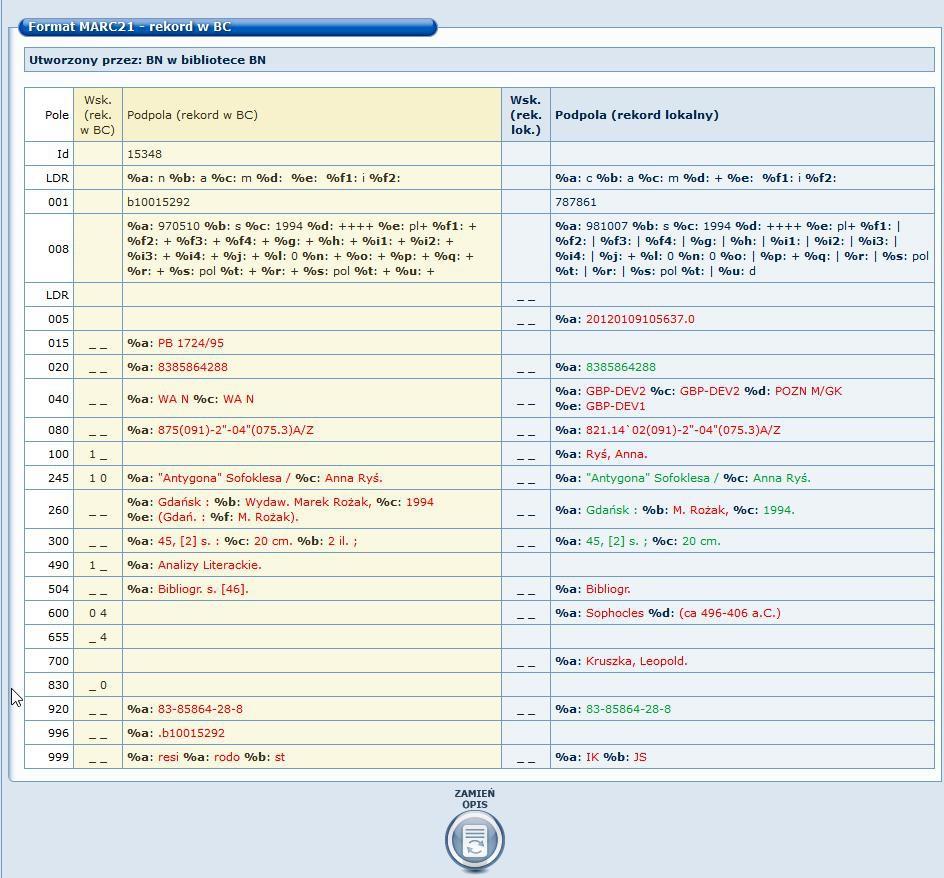Click field number 830 in the Pole column

click(x=58, y=685)
